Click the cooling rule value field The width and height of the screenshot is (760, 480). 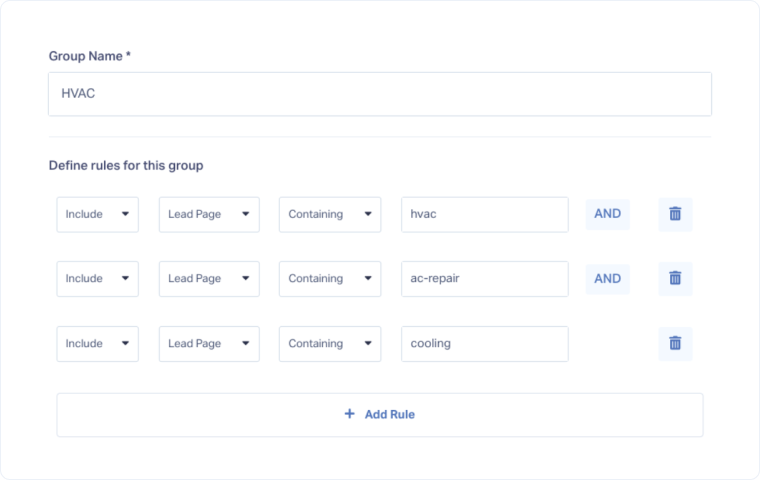485,344
